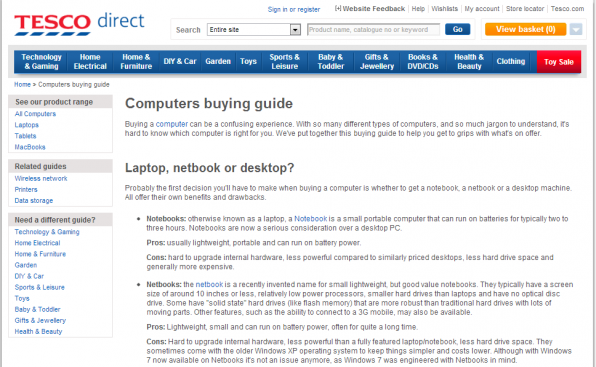Open the Store locator
The height and width of the screenshot is (367, 596).
[525, 9]
